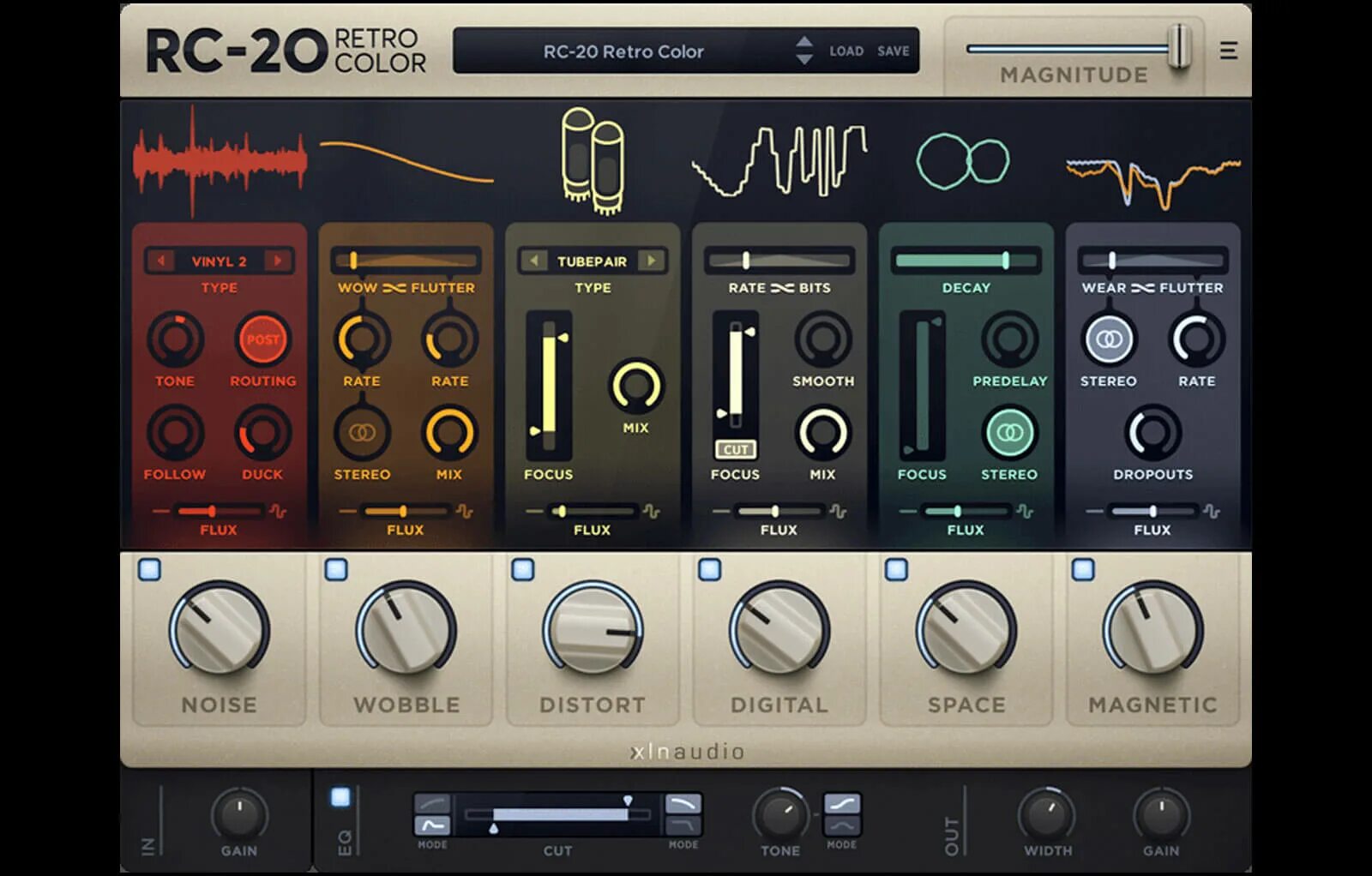The height and width of the screenshot is (876, 1372).
Task: Toggle the EQ power checkbox
Action: pyautogui.click(x=340, y=797)
